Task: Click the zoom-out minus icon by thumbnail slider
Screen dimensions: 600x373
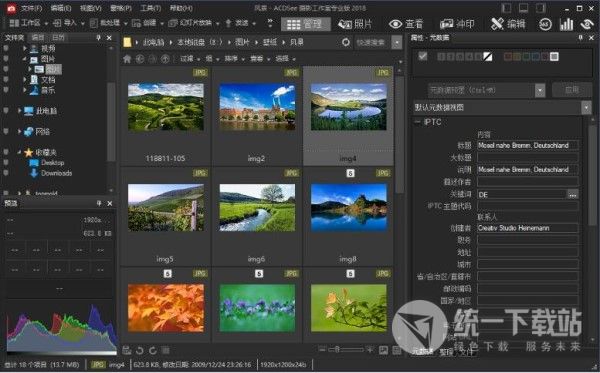Action: pyautogui.click(x=322, y=349)
